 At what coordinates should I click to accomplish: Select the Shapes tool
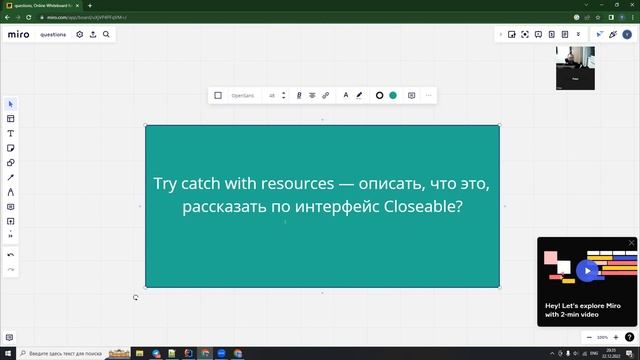coord(11,163)
